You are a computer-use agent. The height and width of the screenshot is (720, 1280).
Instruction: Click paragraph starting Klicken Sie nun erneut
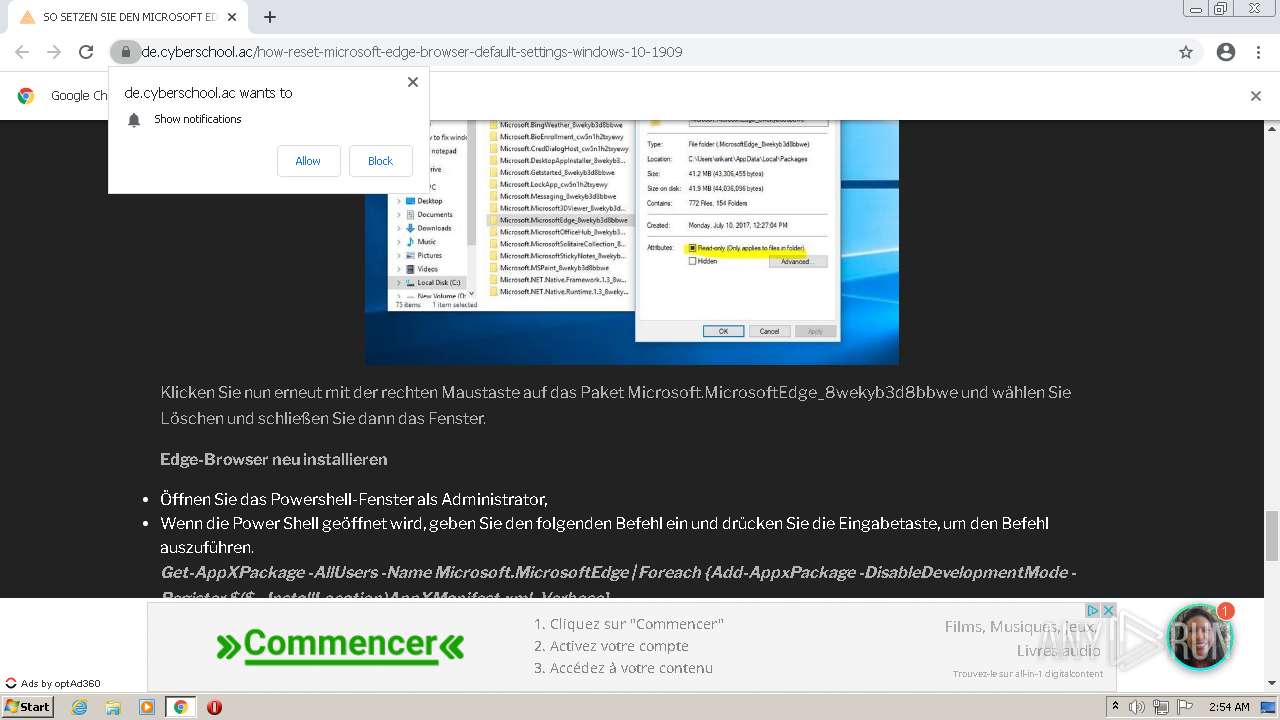point(616,405)
